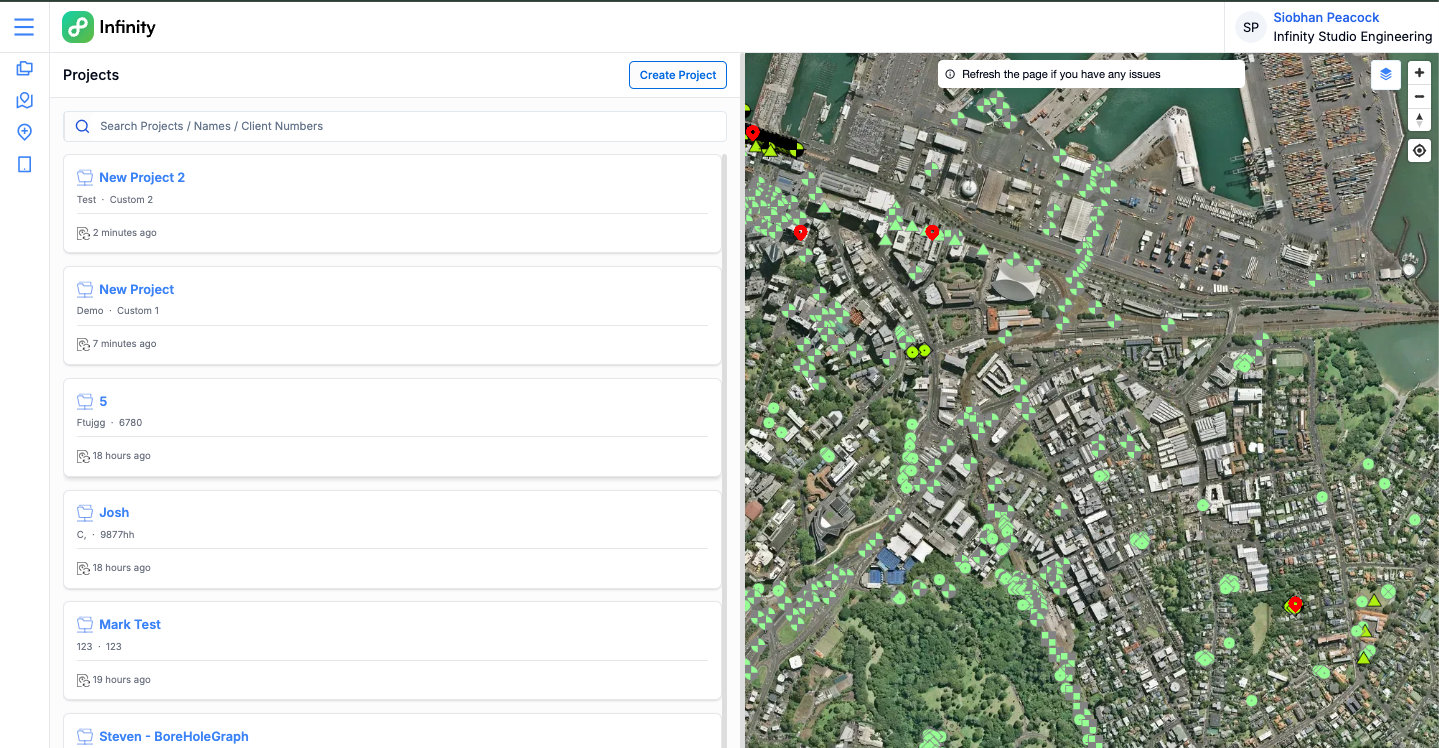This screenshot has height=748, width=1439.
Task: Click the search magnifier icon
Action: (83, 126)
